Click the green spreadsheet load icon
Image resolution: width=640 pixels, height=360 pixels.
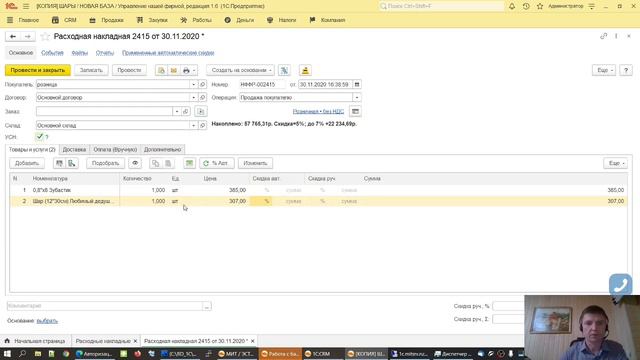tap(189, 163)
